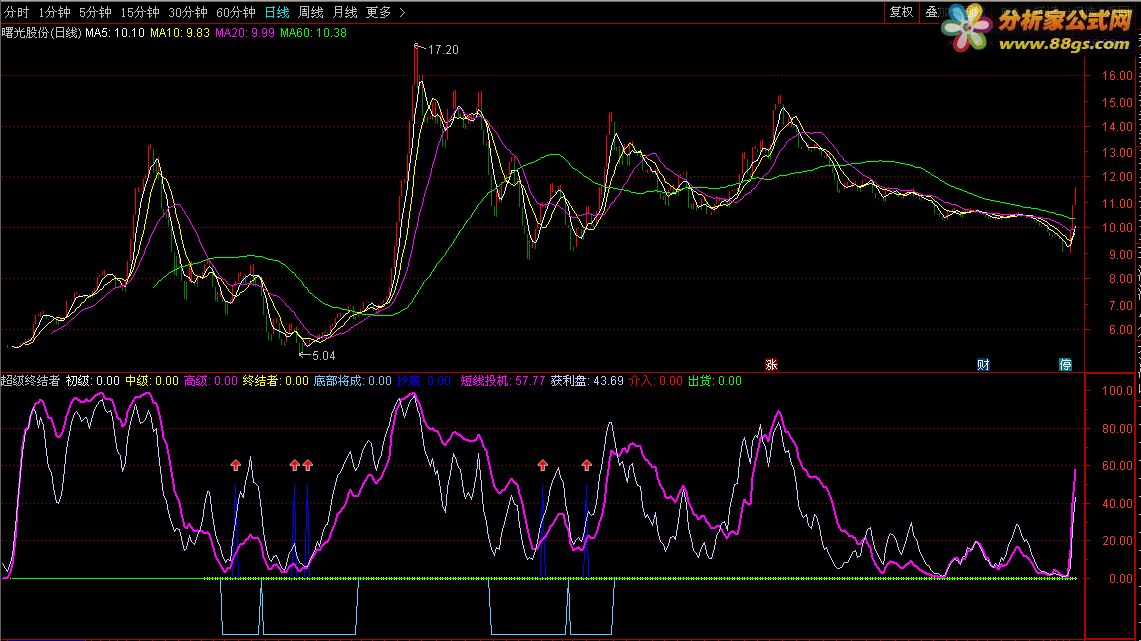Select the 15分钟 period tab

pos(140,12)
